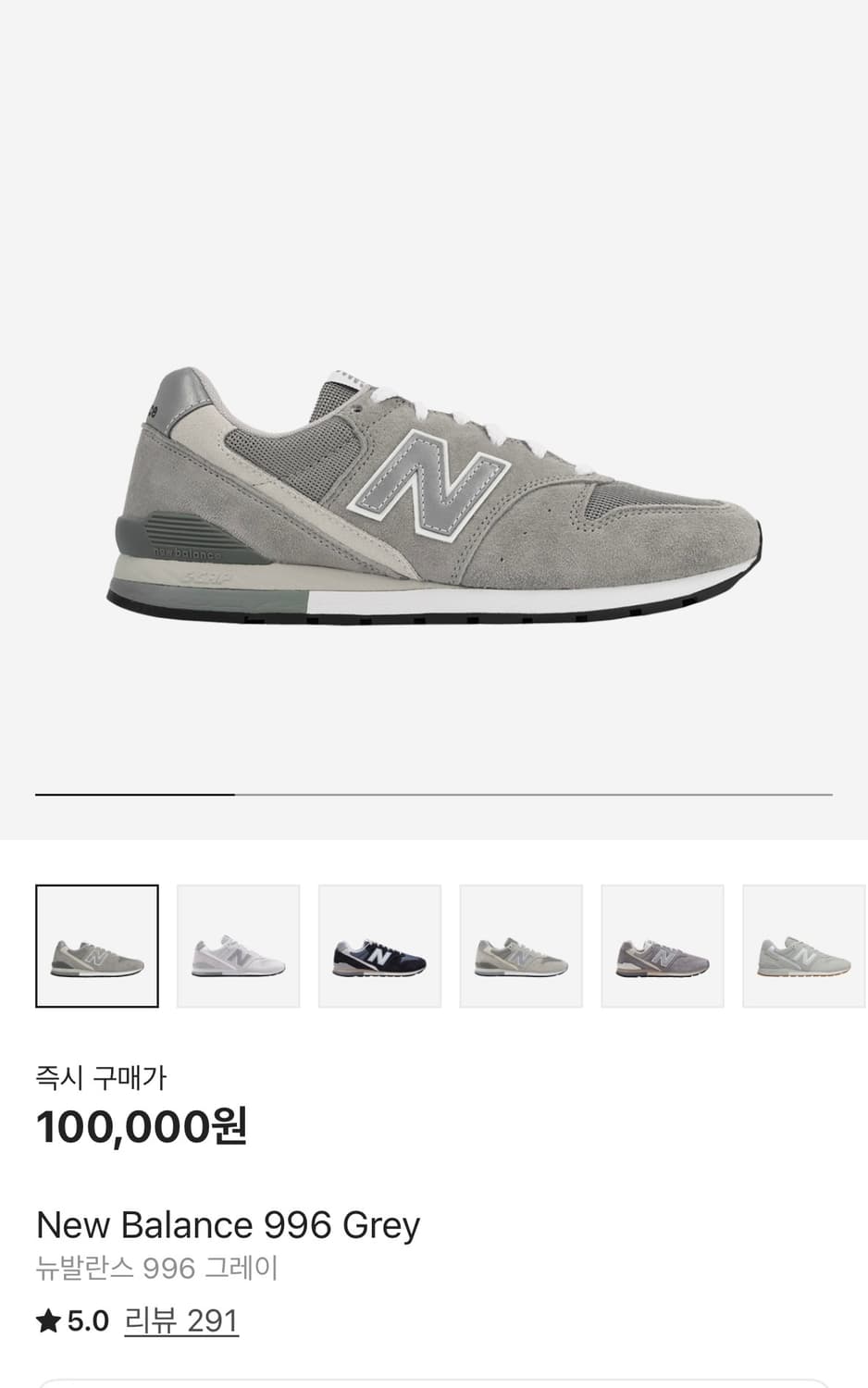The height and width of the screenshot is (1388, 868).
Task: Open the partially visible box below reviews
Action: pos(434,1382)
